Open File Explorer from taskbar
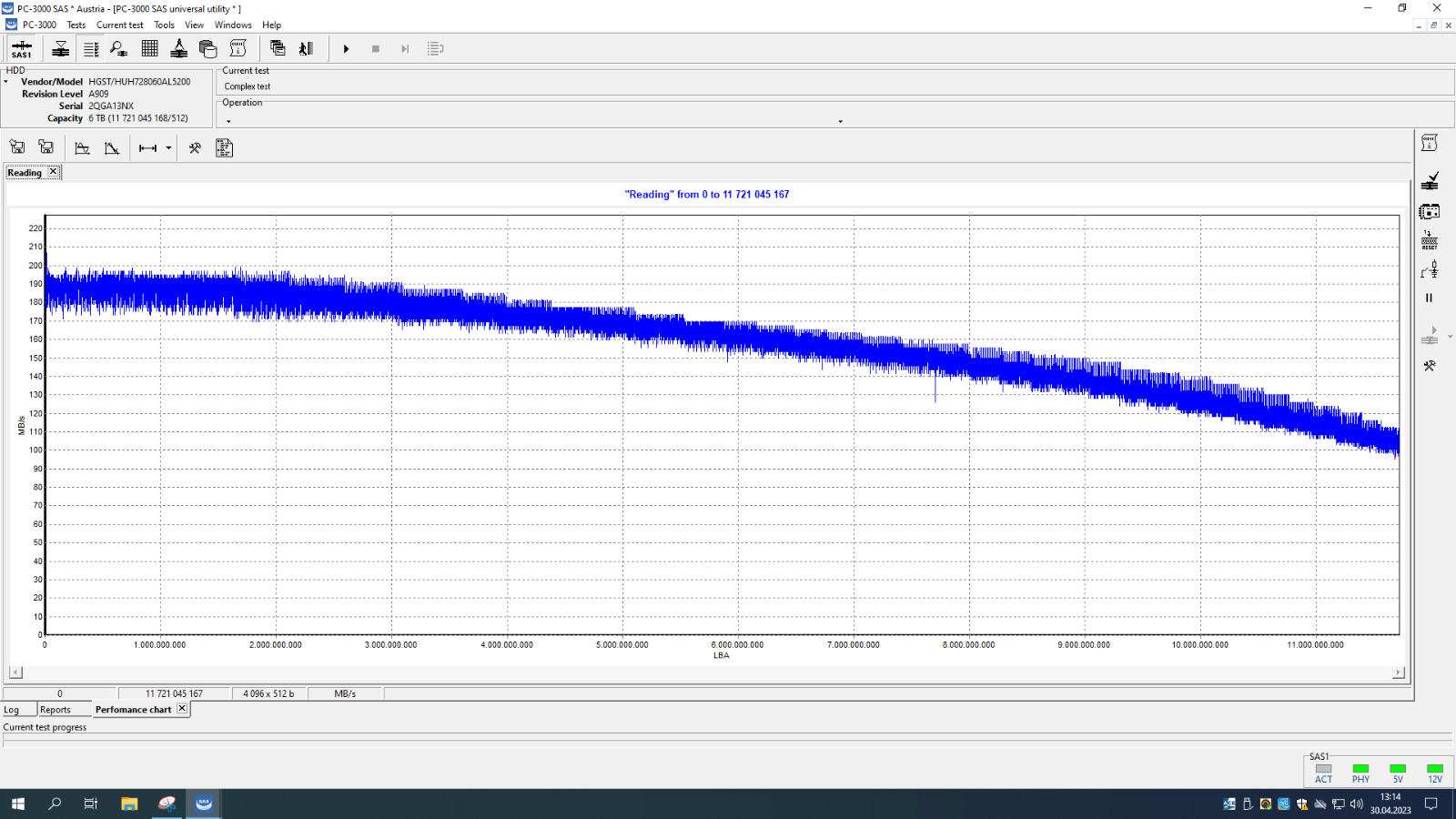 (x=129, y=804)
